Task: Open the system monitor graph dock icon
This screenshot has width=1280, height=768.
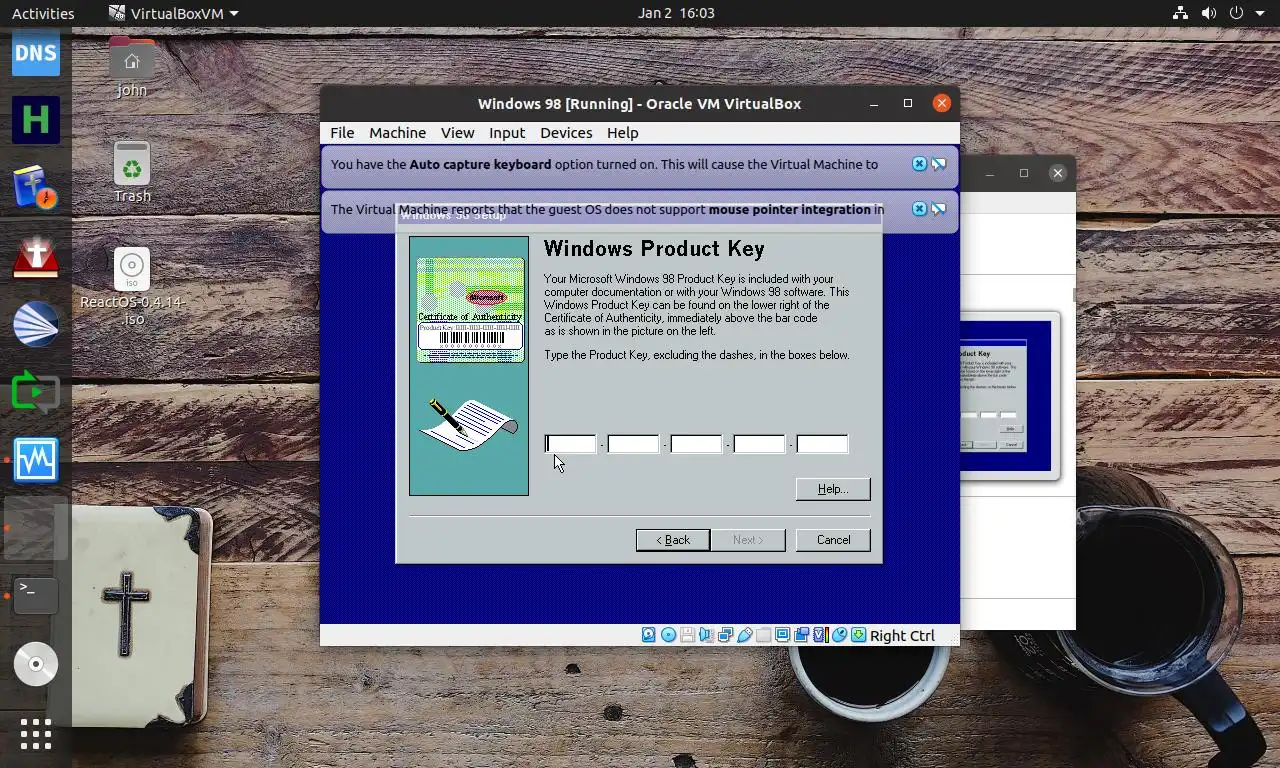Action: click(x=36, y=460)
